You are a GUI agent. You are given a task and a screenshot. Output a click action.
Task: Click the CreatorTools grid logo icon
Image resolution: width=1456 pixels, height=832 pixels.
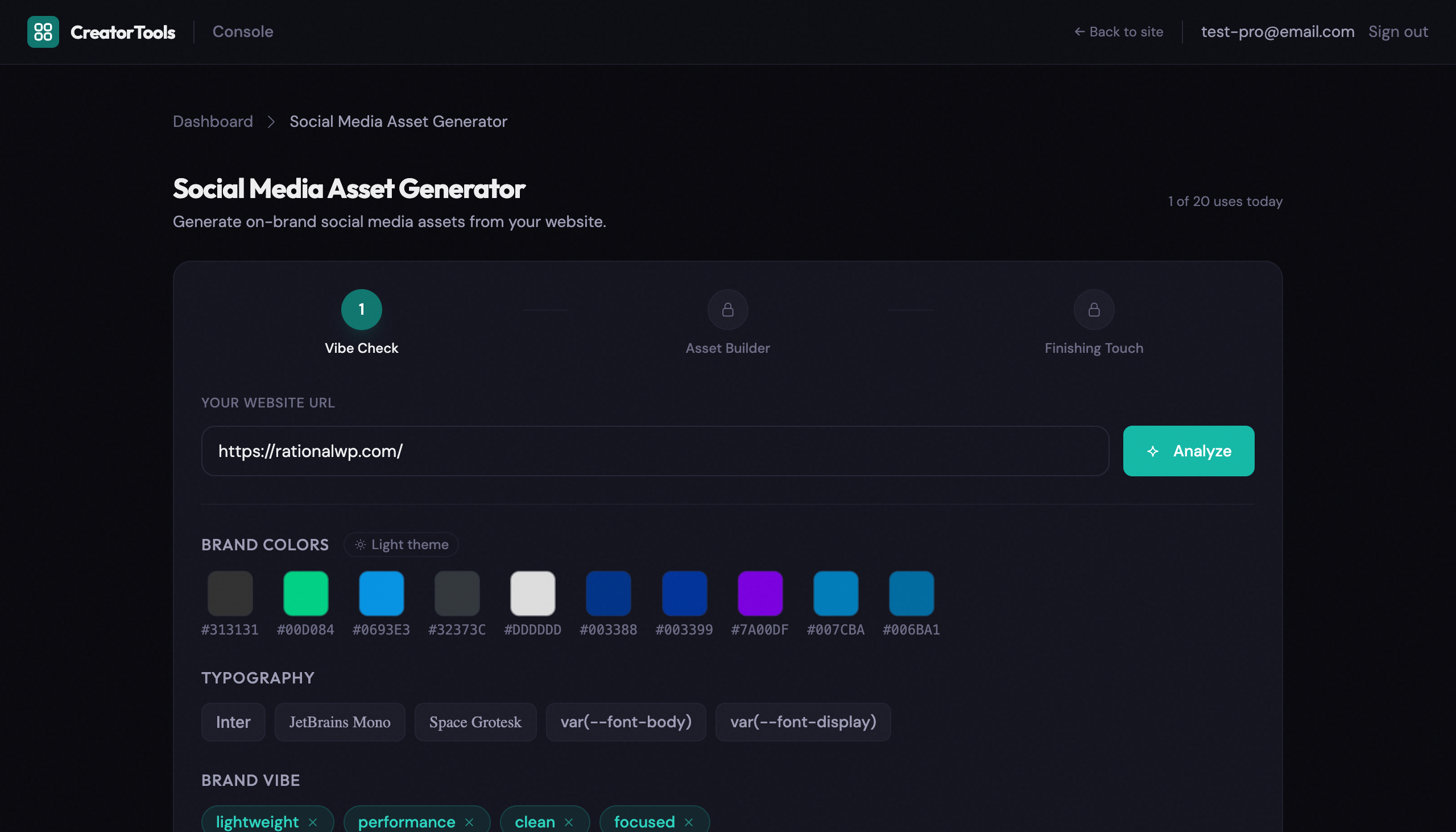pyautogui.click(x=43, y=31)
